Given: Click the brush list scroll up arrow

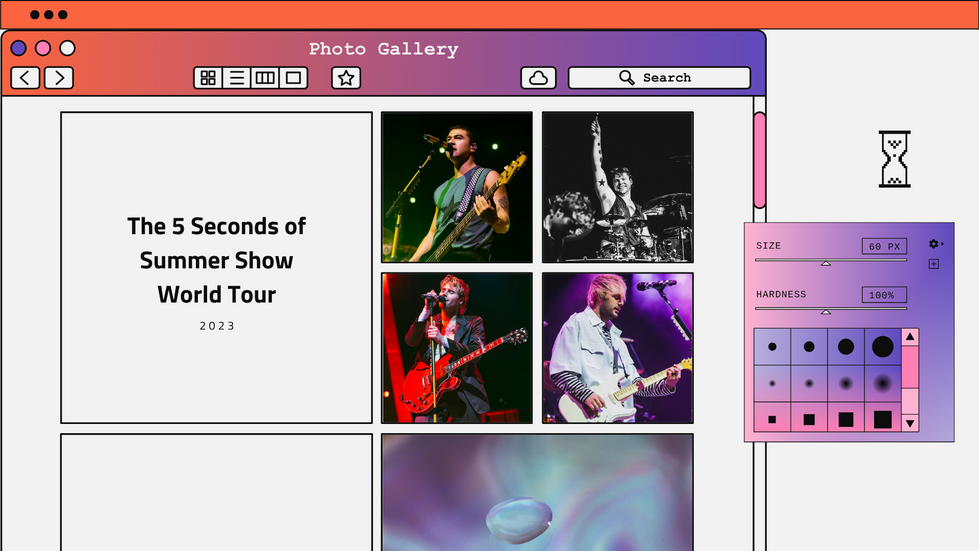Looking at the screenshot, I should pyautogui.click(x=910, y=337).
